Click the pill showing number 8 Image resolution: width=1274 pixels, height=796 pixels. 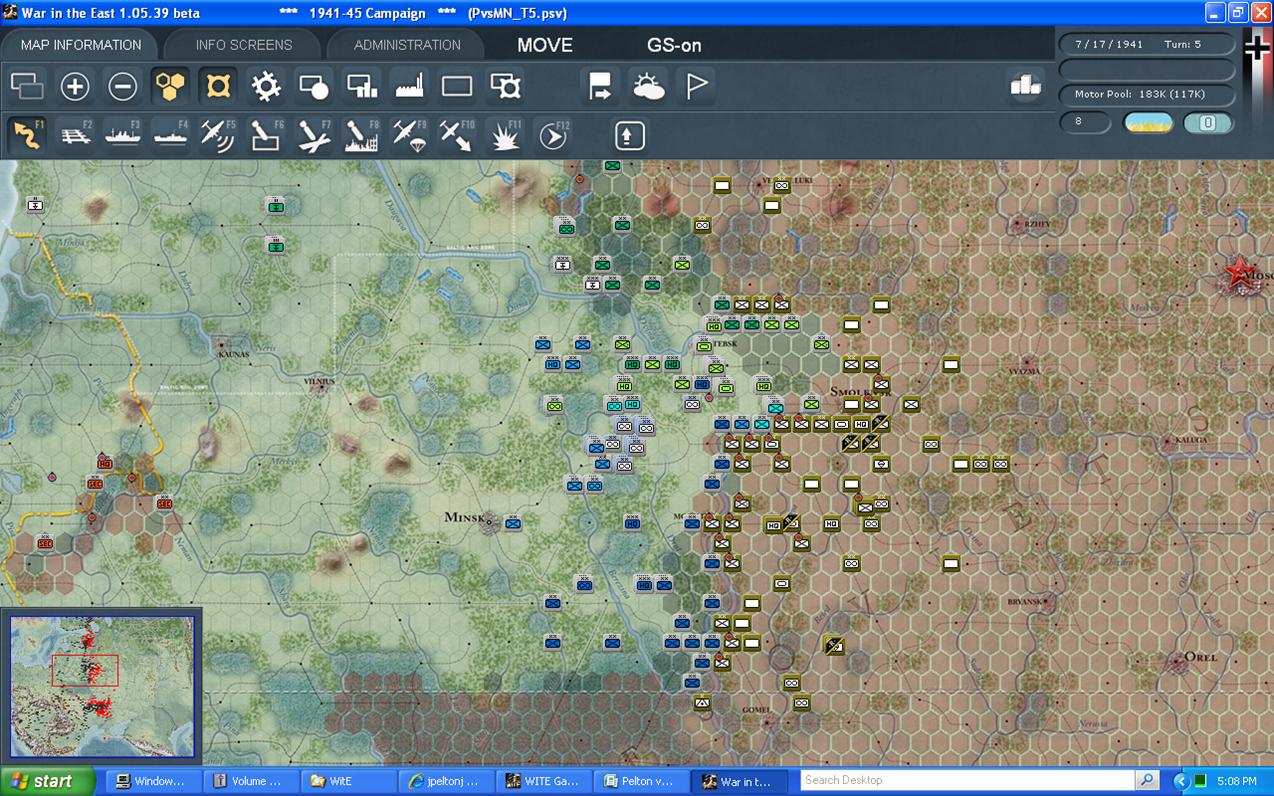[x=1086, y=122]
